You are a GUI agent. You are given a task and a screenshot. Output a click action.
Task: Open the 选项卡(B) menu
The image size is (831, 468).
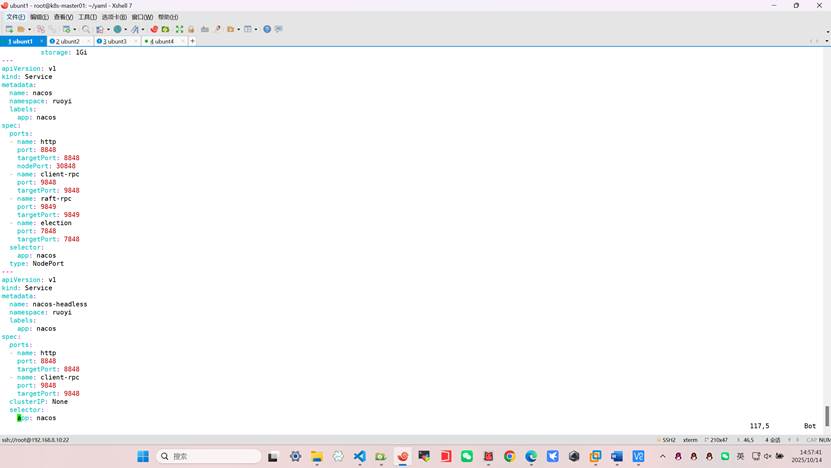pyautogui.click(x=114, y=17)
